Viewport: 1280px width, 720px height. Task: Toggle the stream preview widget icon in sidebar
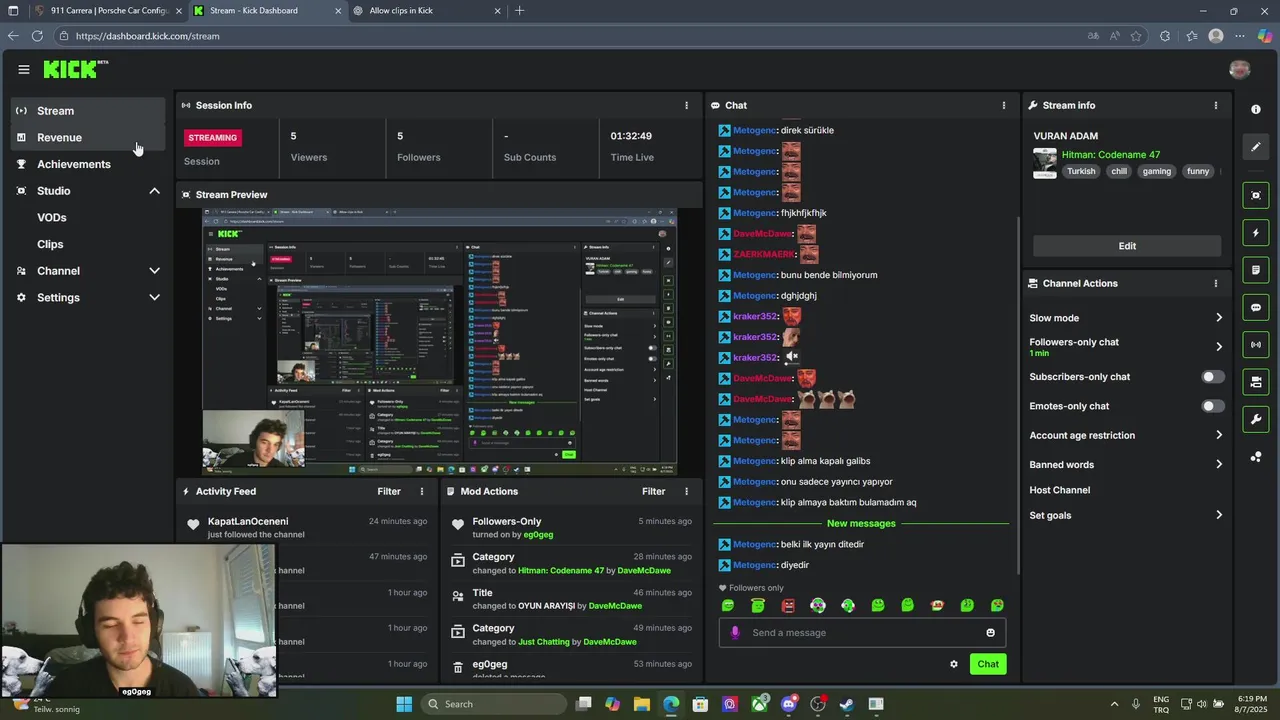coord(1256,195)
